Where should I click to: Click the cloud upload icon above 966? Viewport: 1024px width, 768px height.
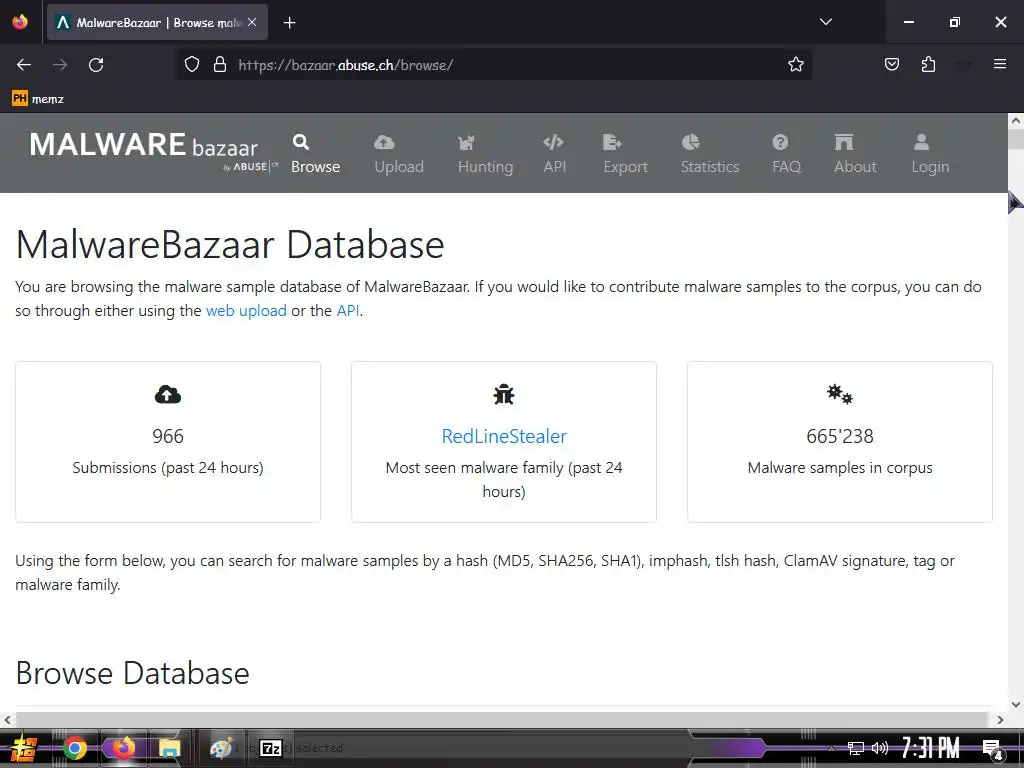(x=168, y=394)
